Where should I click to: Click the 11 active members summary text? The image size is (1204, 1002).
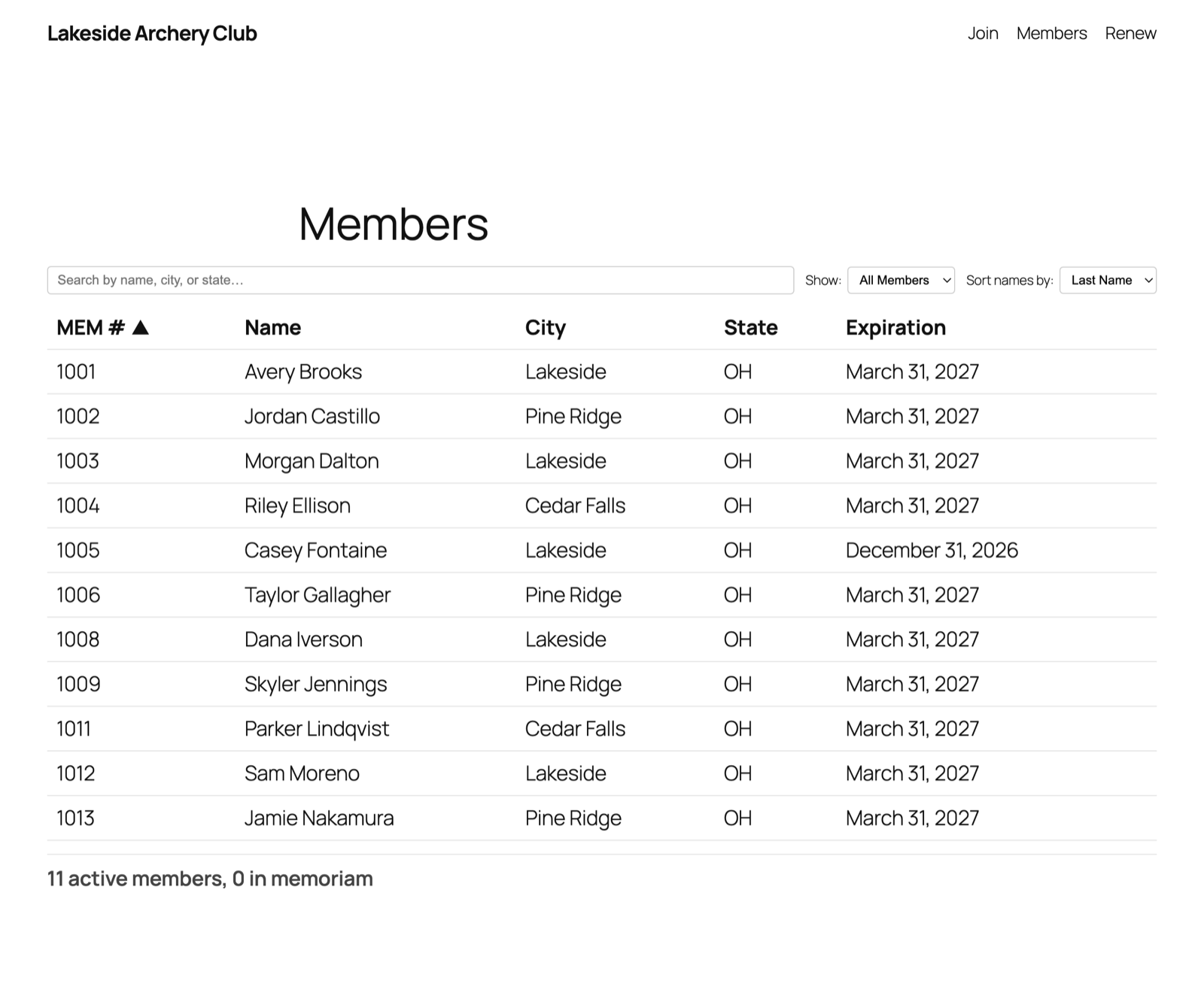point(210,879)
